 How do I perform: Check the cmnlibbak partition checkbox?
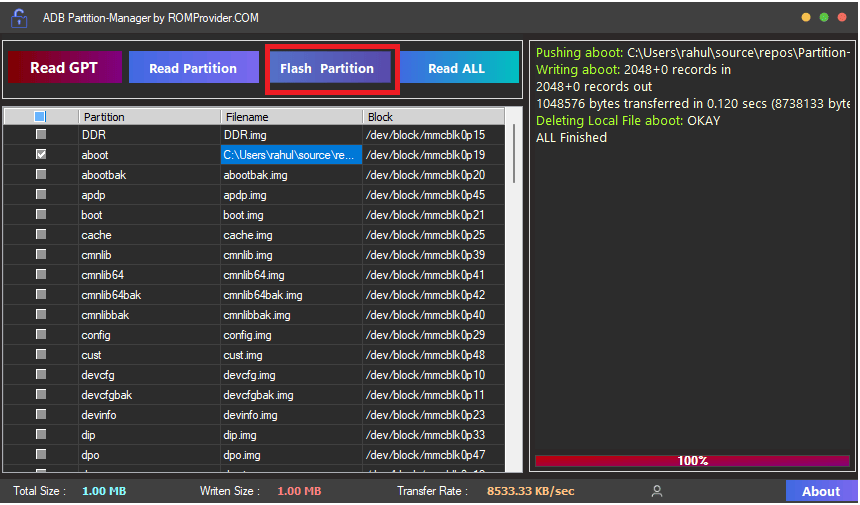(x=41, y=314)
